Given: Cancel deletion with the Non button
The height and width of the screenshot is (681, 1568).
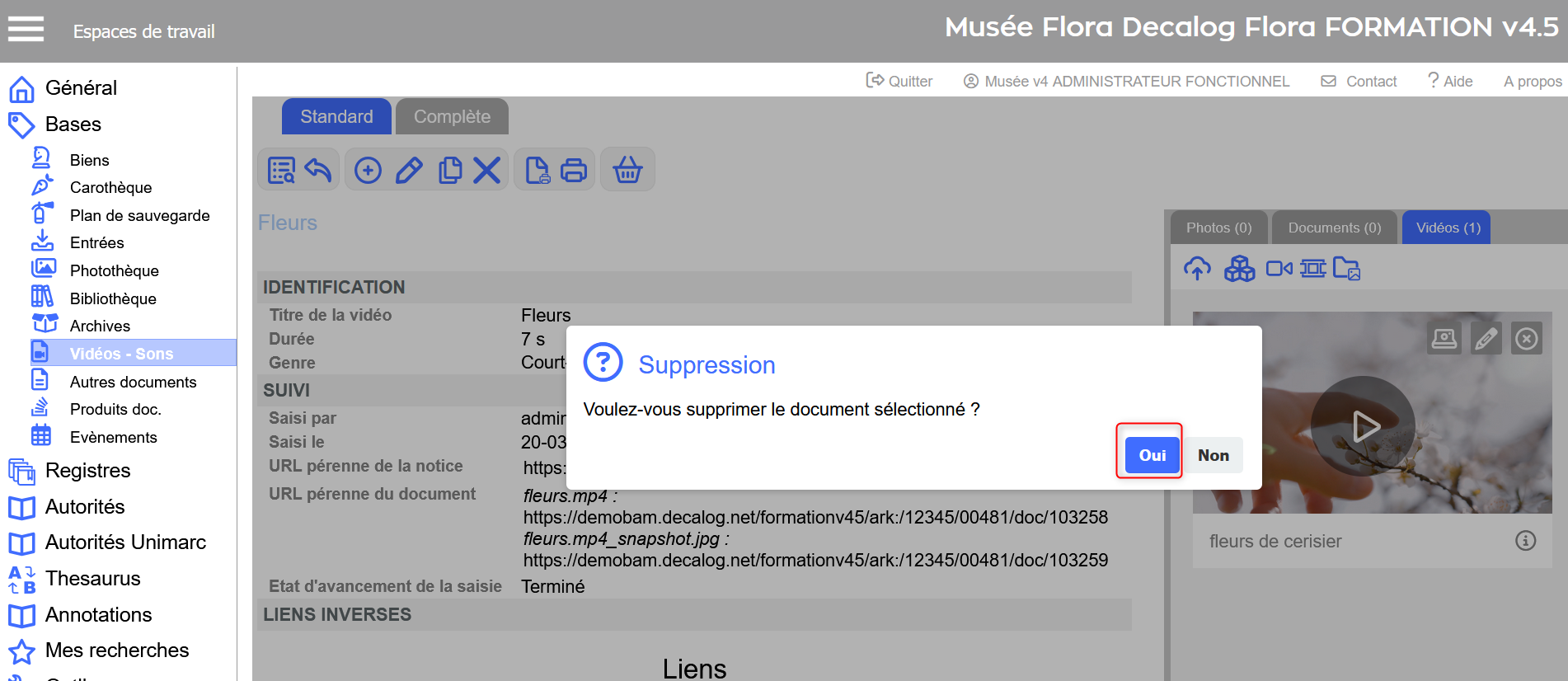Looking at the screenshot, I should [1213, 455].
